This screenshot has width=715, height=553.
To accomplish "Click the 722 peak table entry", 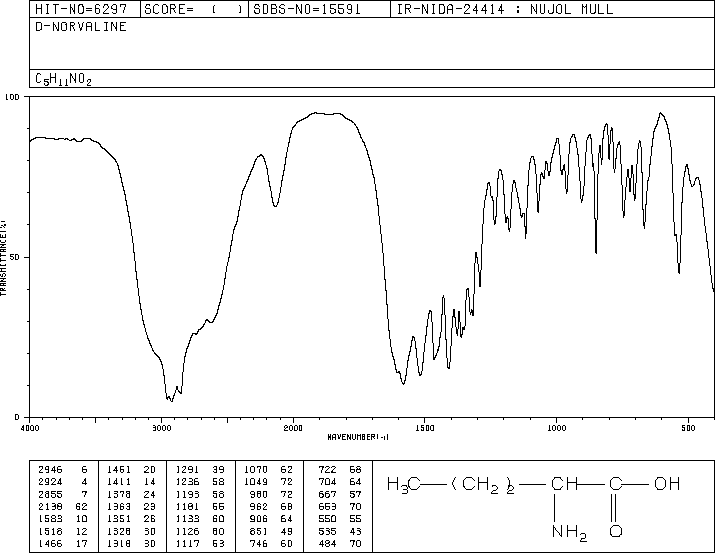I will tap(327, 470).
